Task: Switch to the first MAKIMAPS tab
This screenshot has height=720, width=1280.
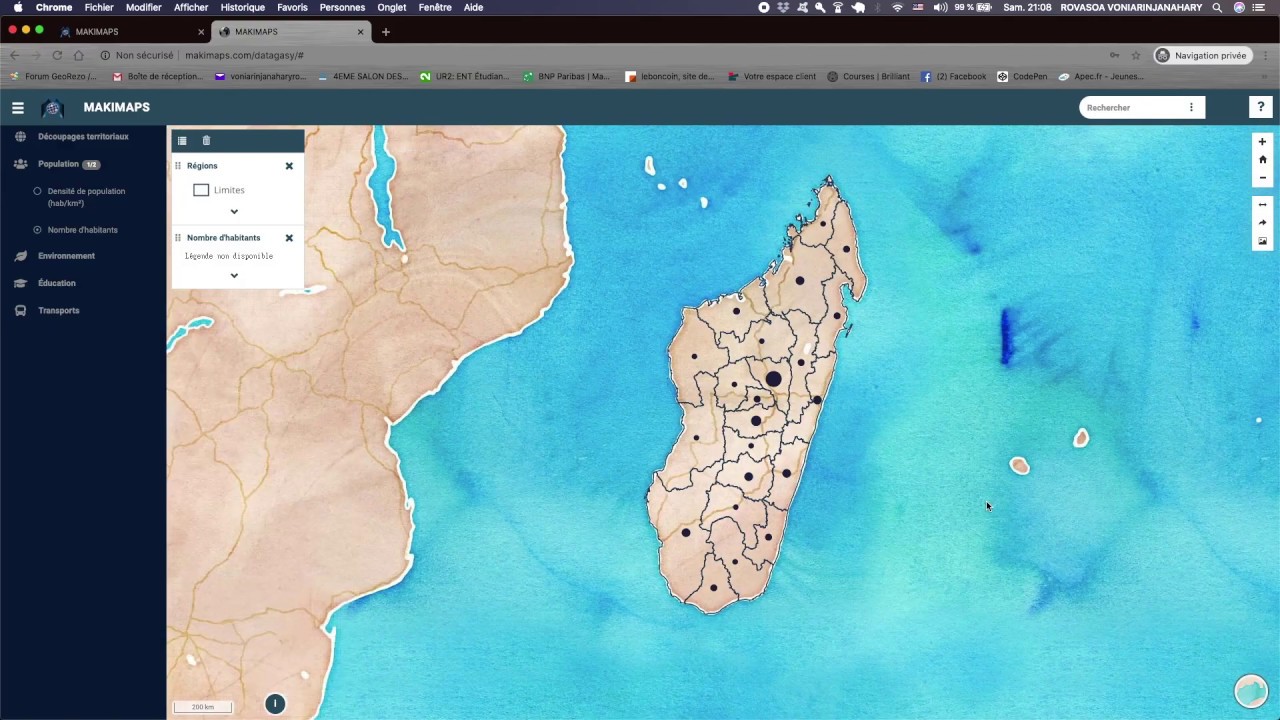Action: (x=130, y=32)
